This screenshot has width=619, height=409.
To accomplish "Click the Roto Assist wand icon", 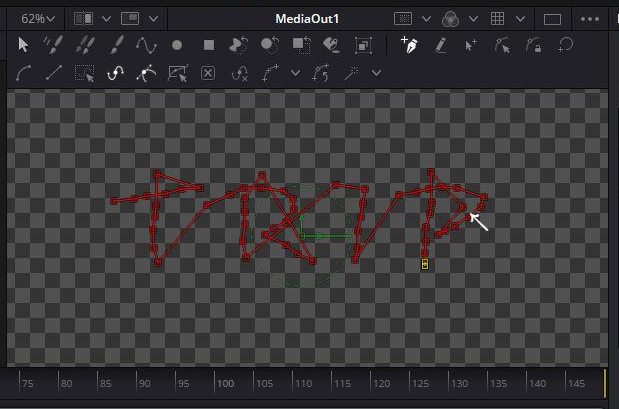I will [x=351, y=73].
